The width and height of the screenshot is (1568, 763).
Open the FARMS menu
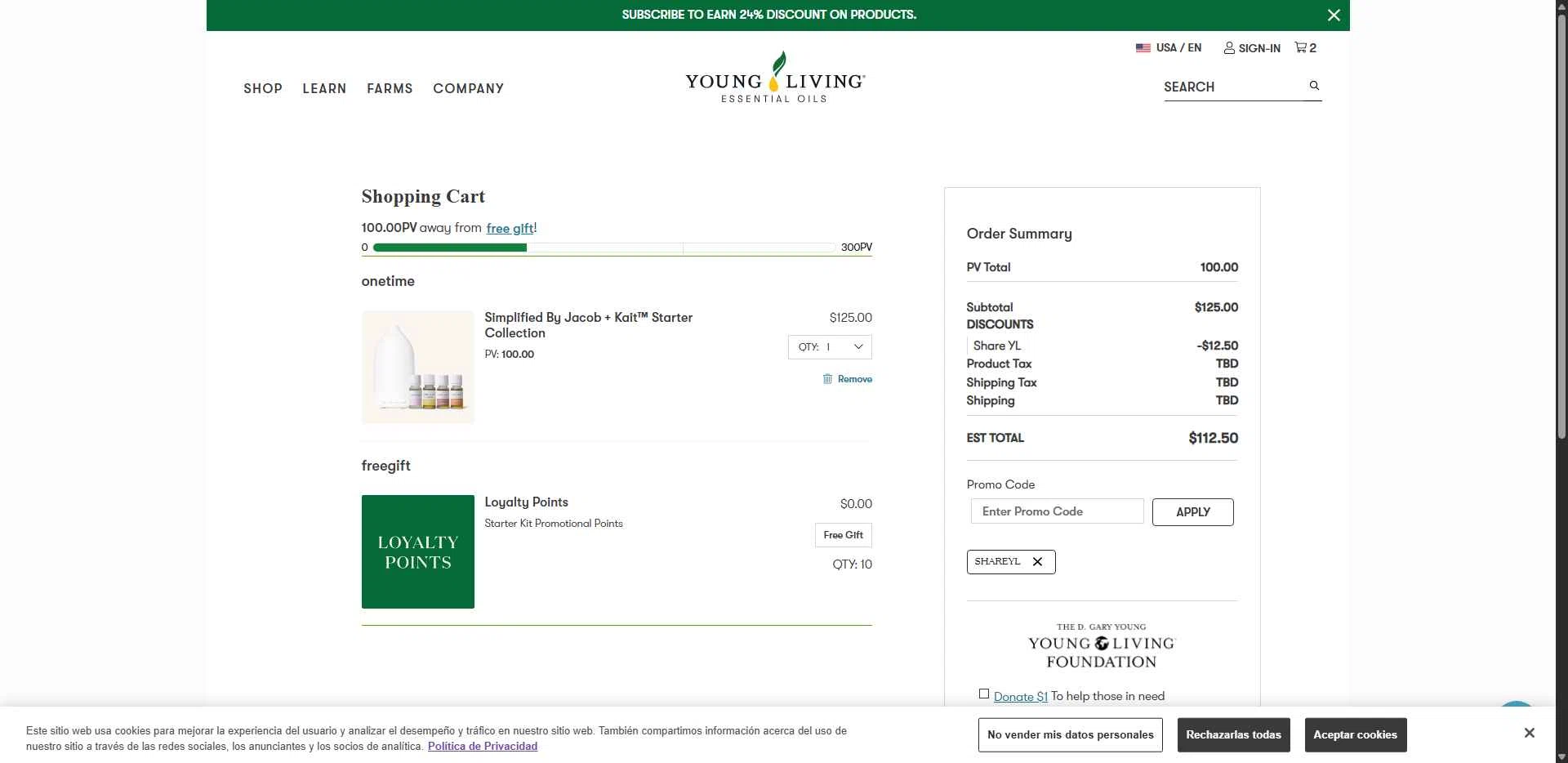pyautogui.click(x=390, y=88)
